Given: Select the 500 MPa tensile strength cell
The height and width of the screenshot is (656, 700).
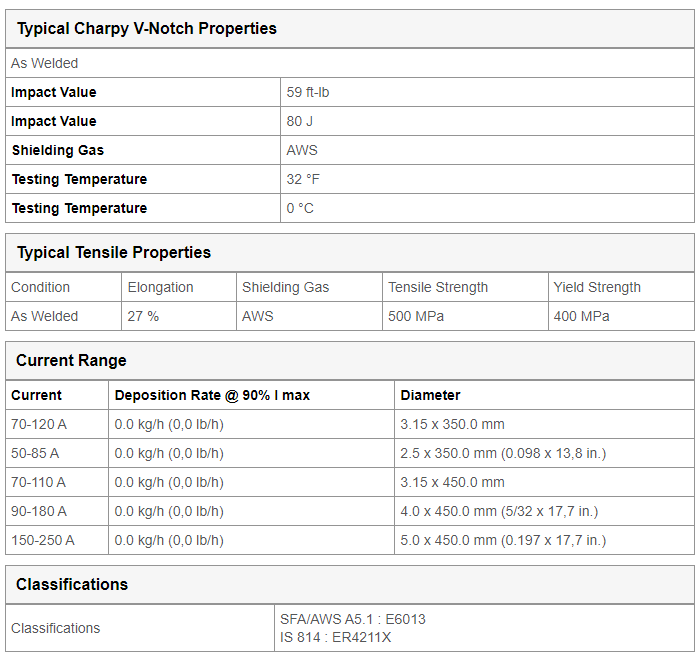Looking at the screenshot, I should pyautogui.click(x=465, y=316).
